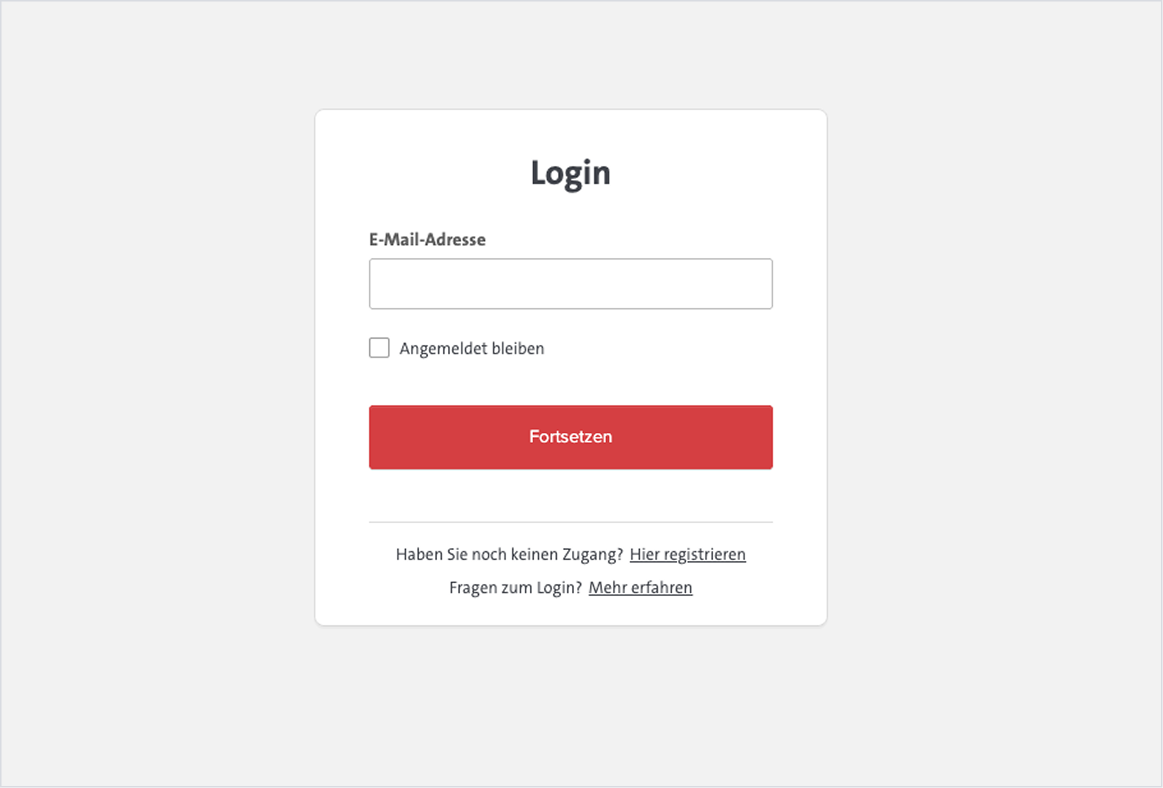1163x788 pixels.
Task: Click the gray background outside the login card
Action: coord(150,400)
